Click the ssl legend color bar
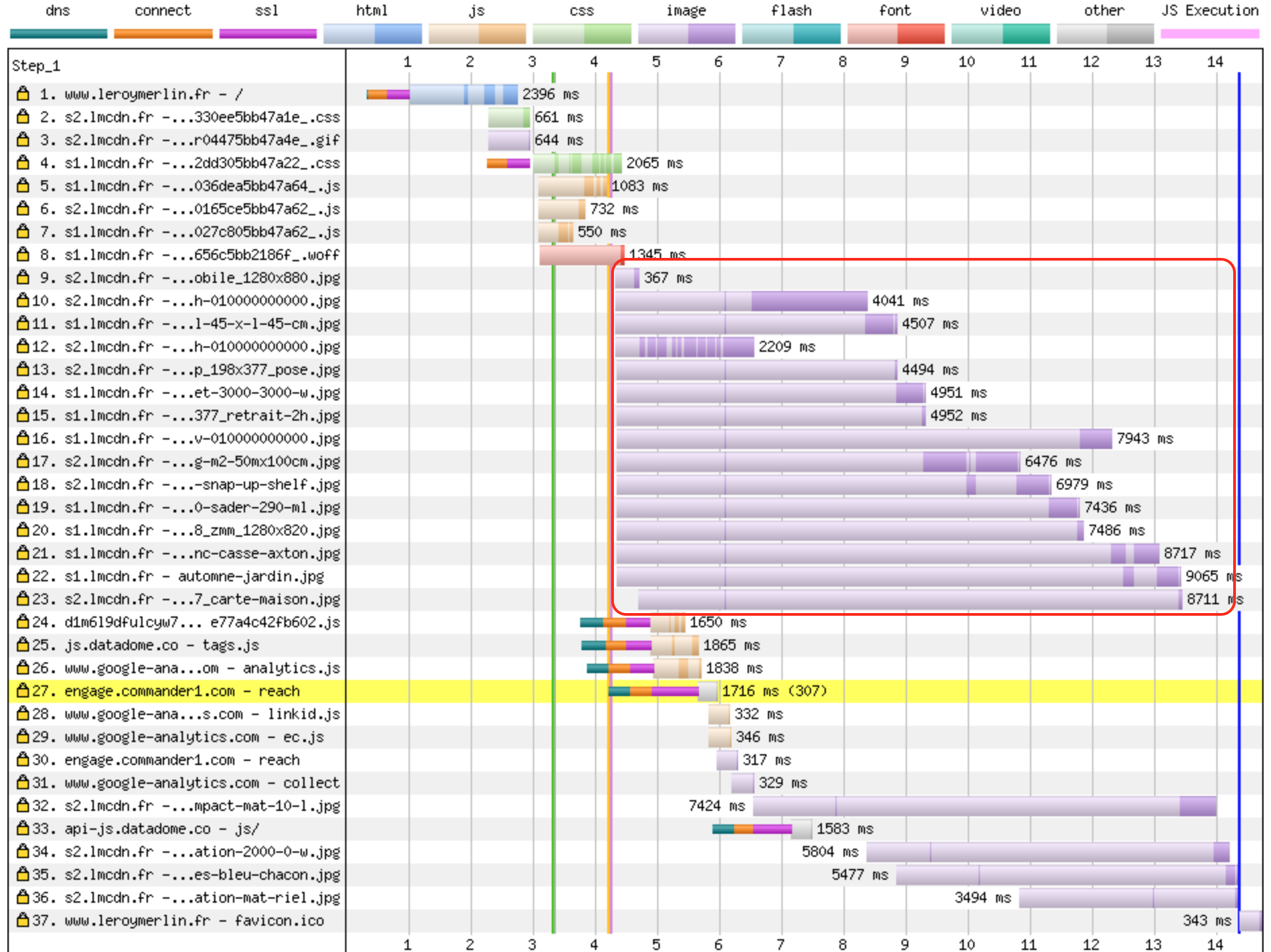 coord(268,34)
